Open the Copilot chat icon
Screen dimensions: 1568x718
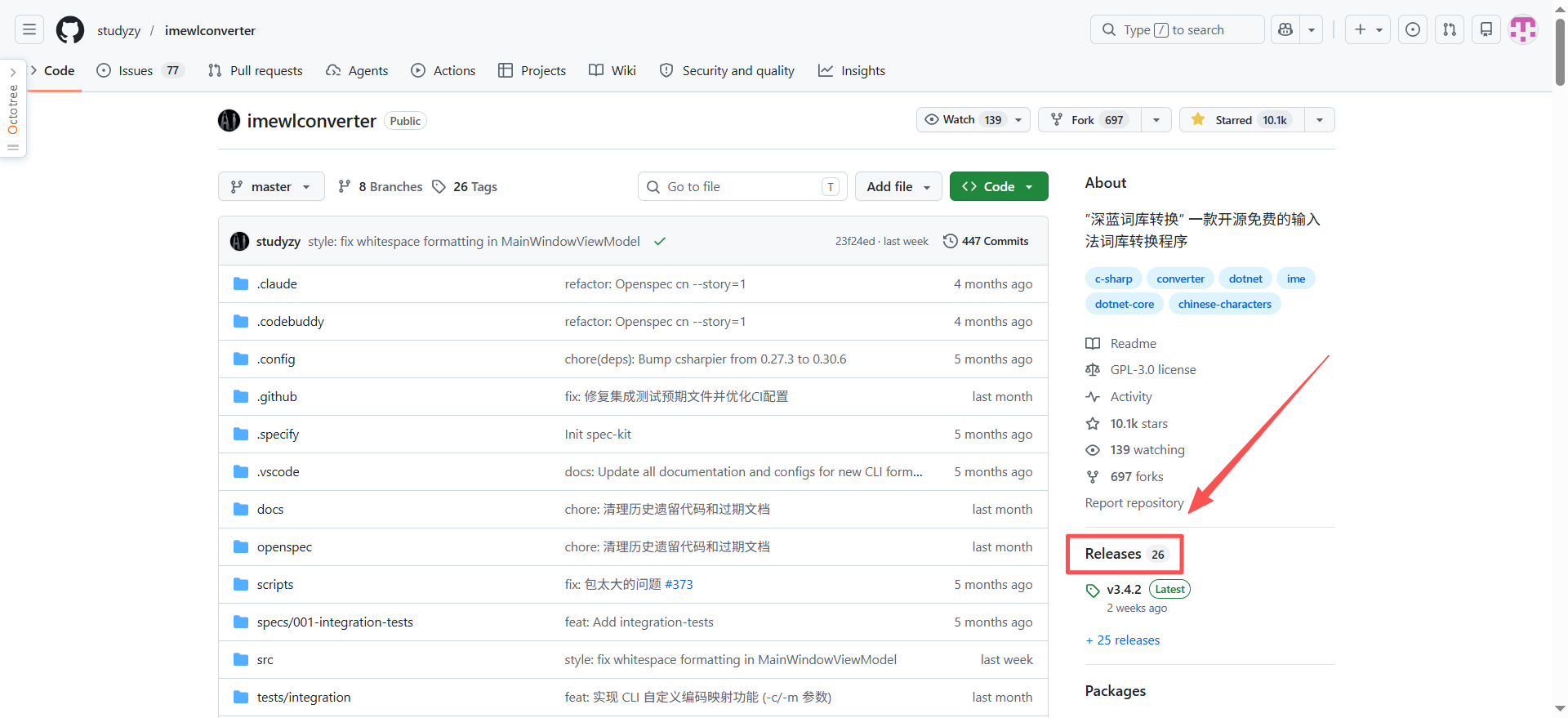point(1285,30)
